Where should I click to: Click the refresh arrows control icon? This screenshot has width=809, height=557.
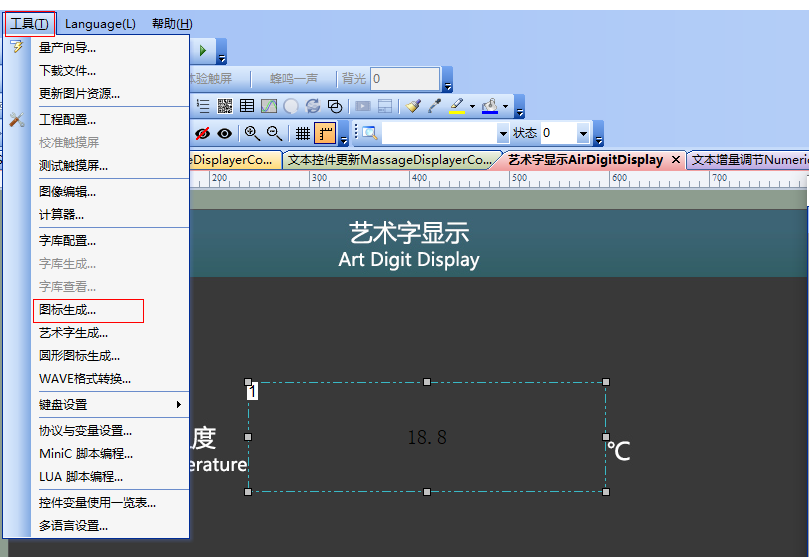313,106
